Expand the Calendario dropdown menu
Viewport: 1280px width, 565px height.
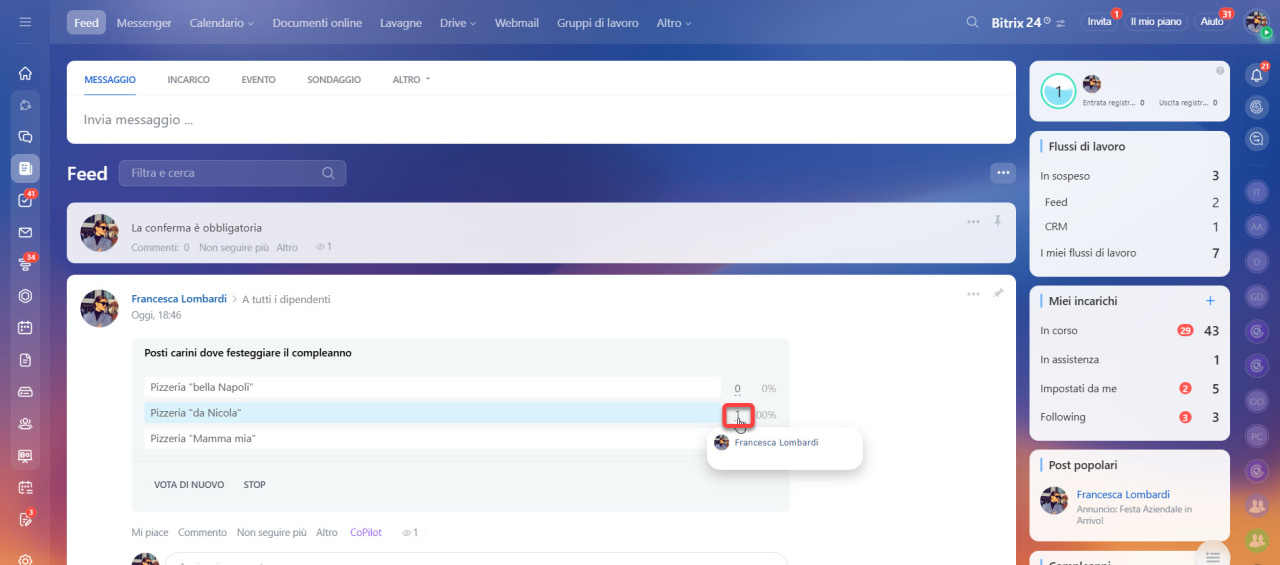click(221, 23)
